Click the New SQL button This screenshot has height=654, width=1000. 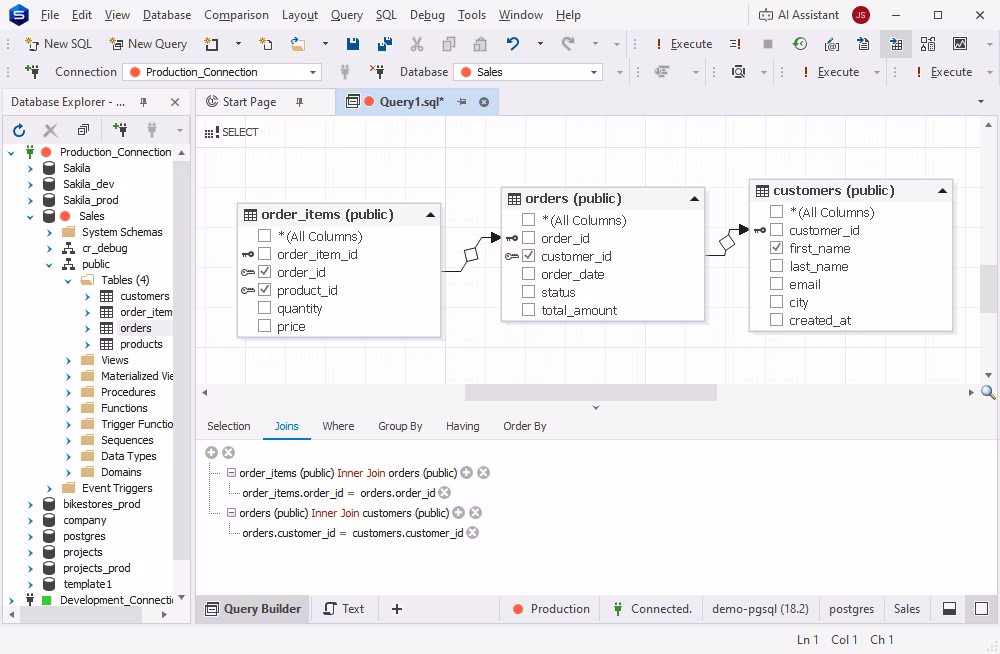pos(59,44)
